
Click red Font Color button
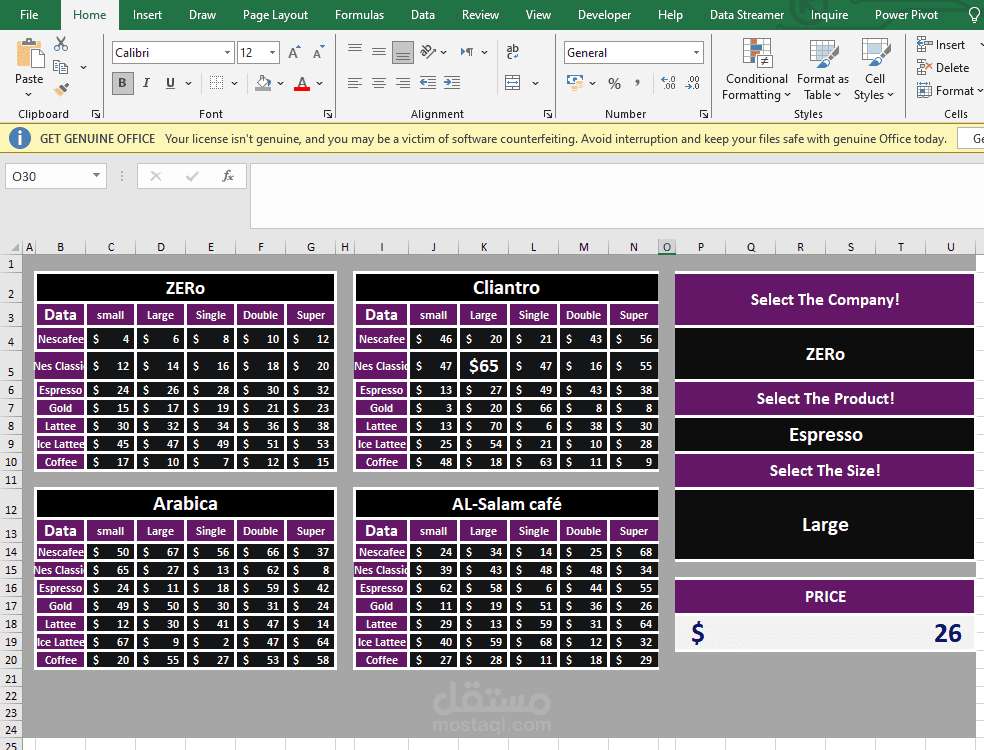(x=302, y=83)
